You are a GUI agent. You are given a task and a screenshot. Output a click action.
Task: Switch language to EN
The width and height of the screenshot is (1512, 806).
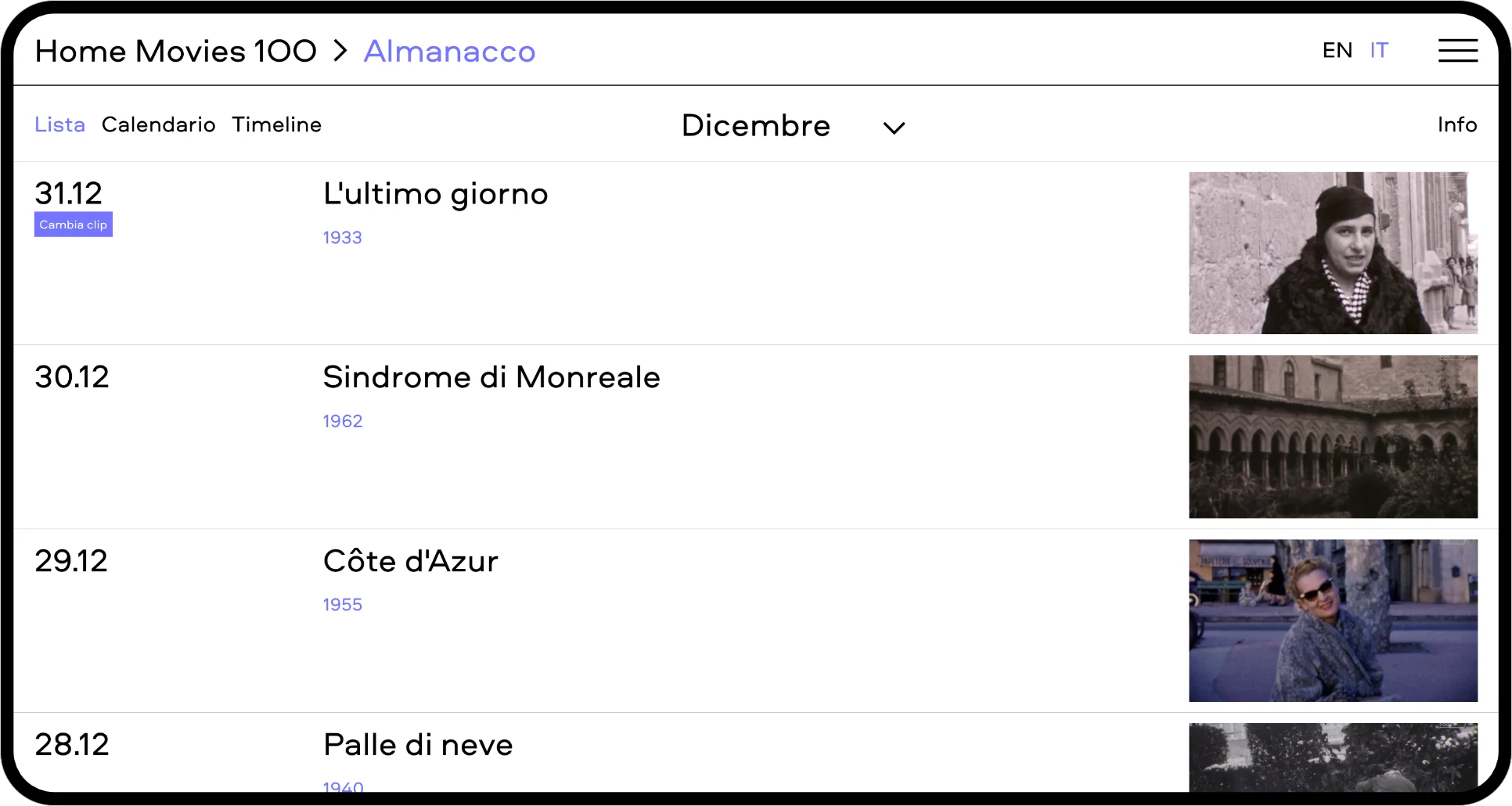(1337, 51)
